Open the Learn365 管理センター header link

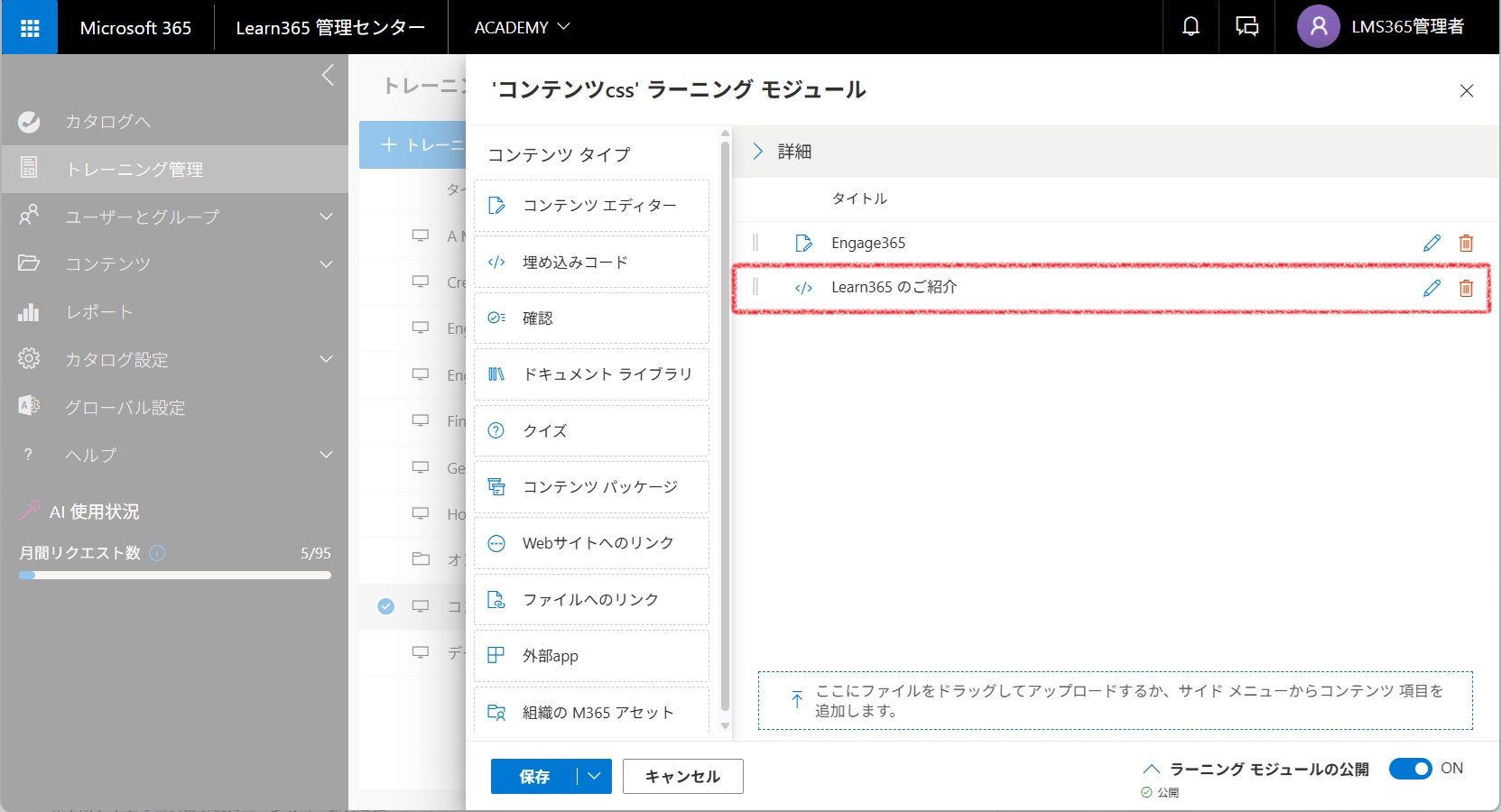click(330, 28)
